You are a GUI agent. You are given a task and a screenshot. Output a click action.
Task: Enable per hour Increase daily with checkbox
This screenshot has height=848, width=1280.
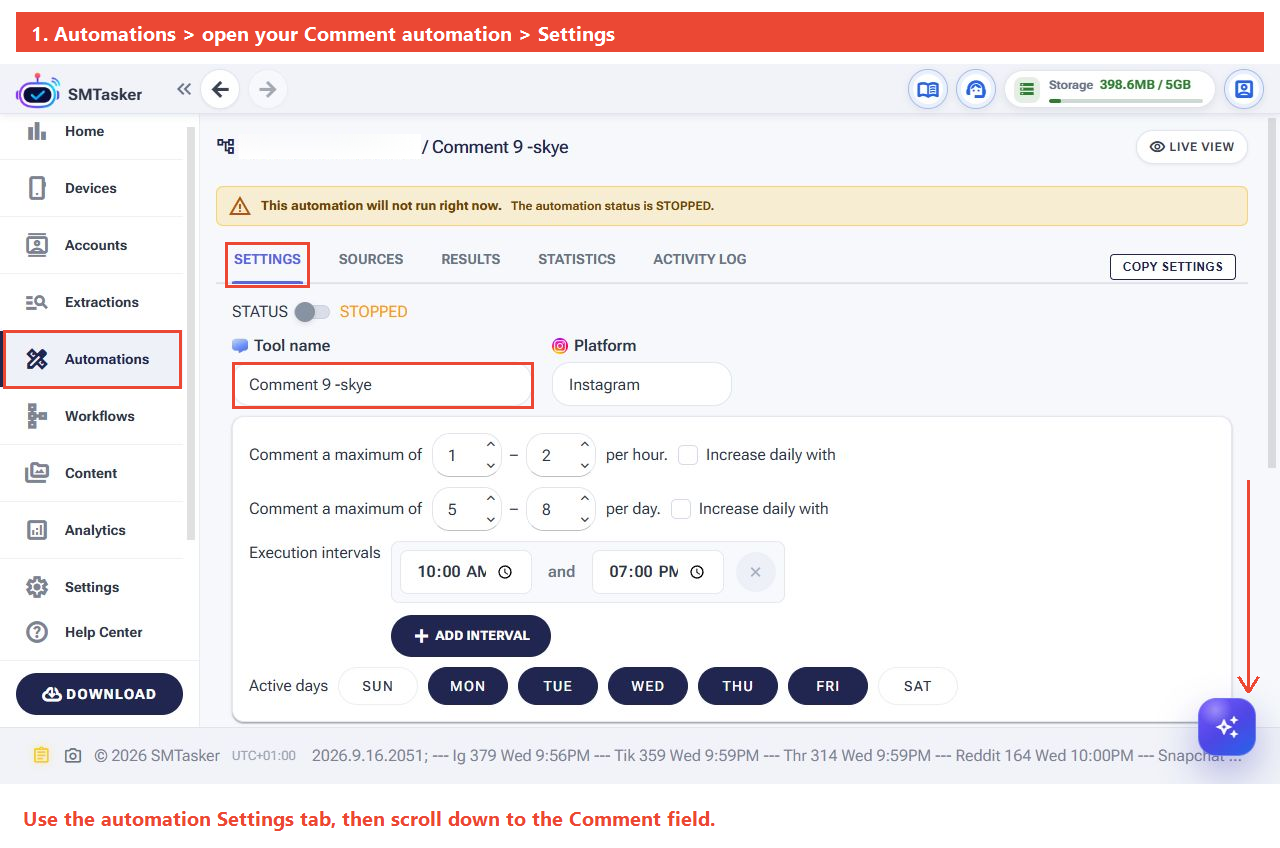click(x=688, y=455)
